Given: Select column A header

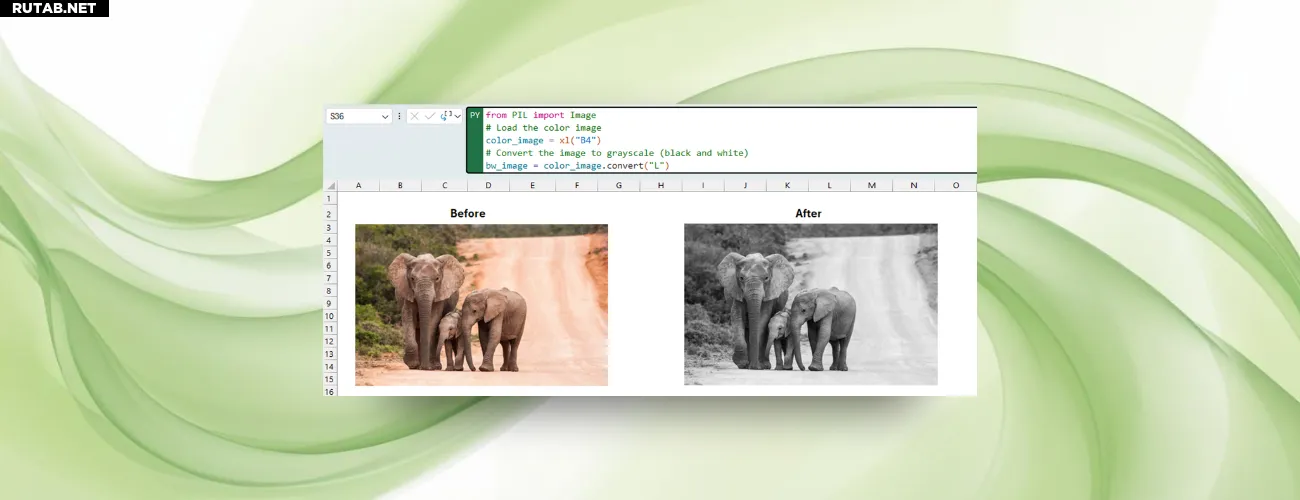Looking at the screenshot, I should coord(359,186).
